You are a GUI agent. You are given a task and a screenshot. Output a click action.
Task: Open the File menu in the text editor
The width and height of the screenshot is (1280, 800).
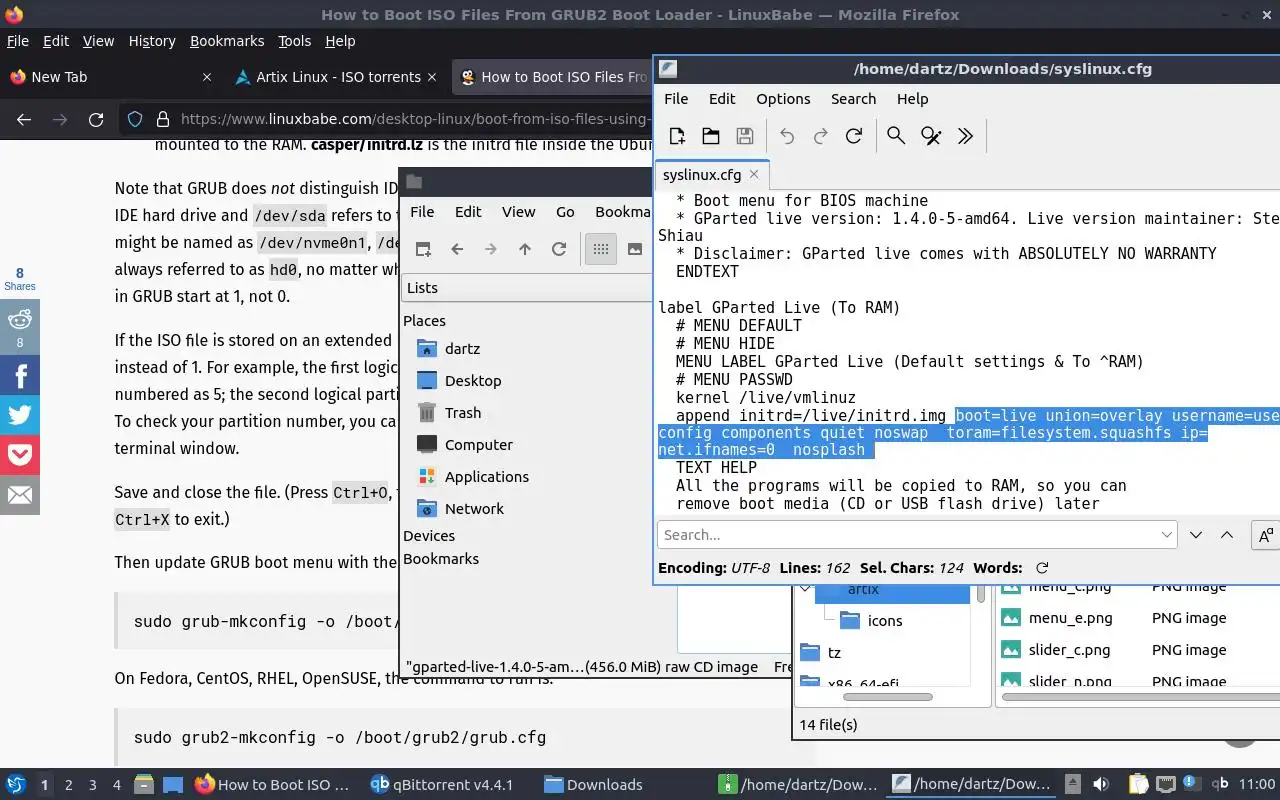coord(676,99)
